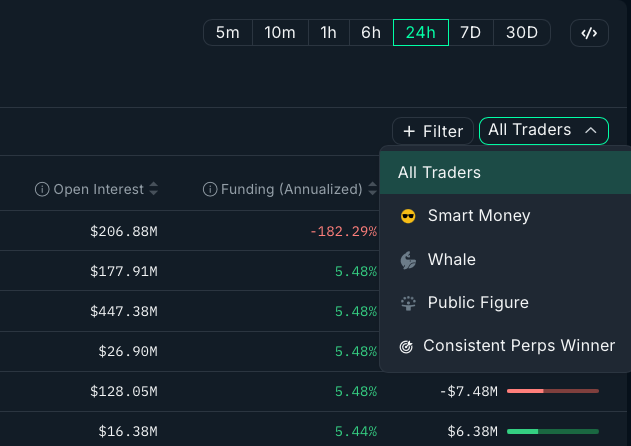The height and width of the screenshot is (446, 631).
Task: Sort by Funding (Annualized) arrows
Action: pyautogui.click(x=373, y=189)
